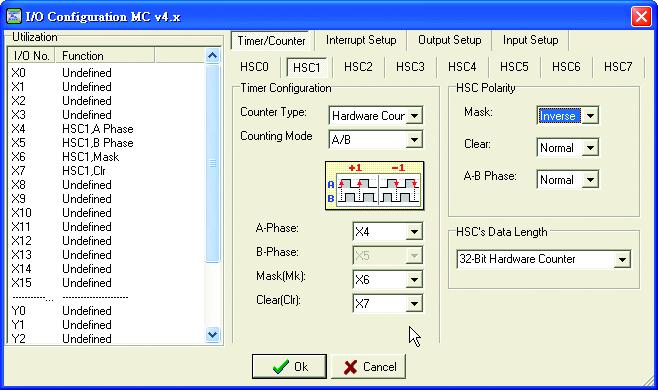
Task: Cancel using the red X button
Action: pos(368,366)
